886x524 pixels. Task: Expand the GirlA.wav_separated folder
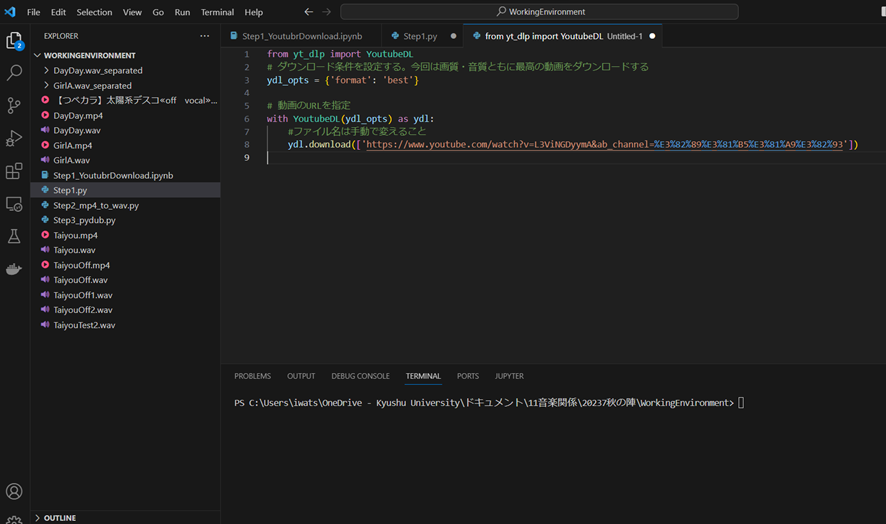[x=92, y=86]
